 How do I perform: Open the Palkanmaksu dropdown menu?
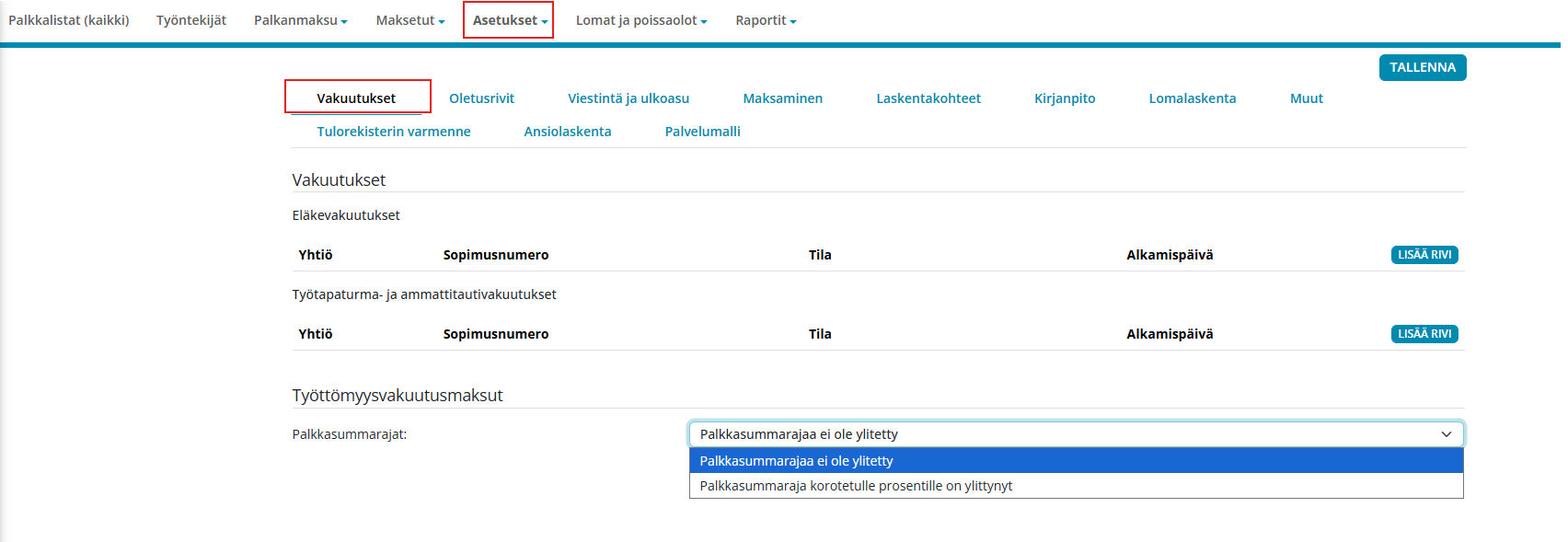coord(300,20)
